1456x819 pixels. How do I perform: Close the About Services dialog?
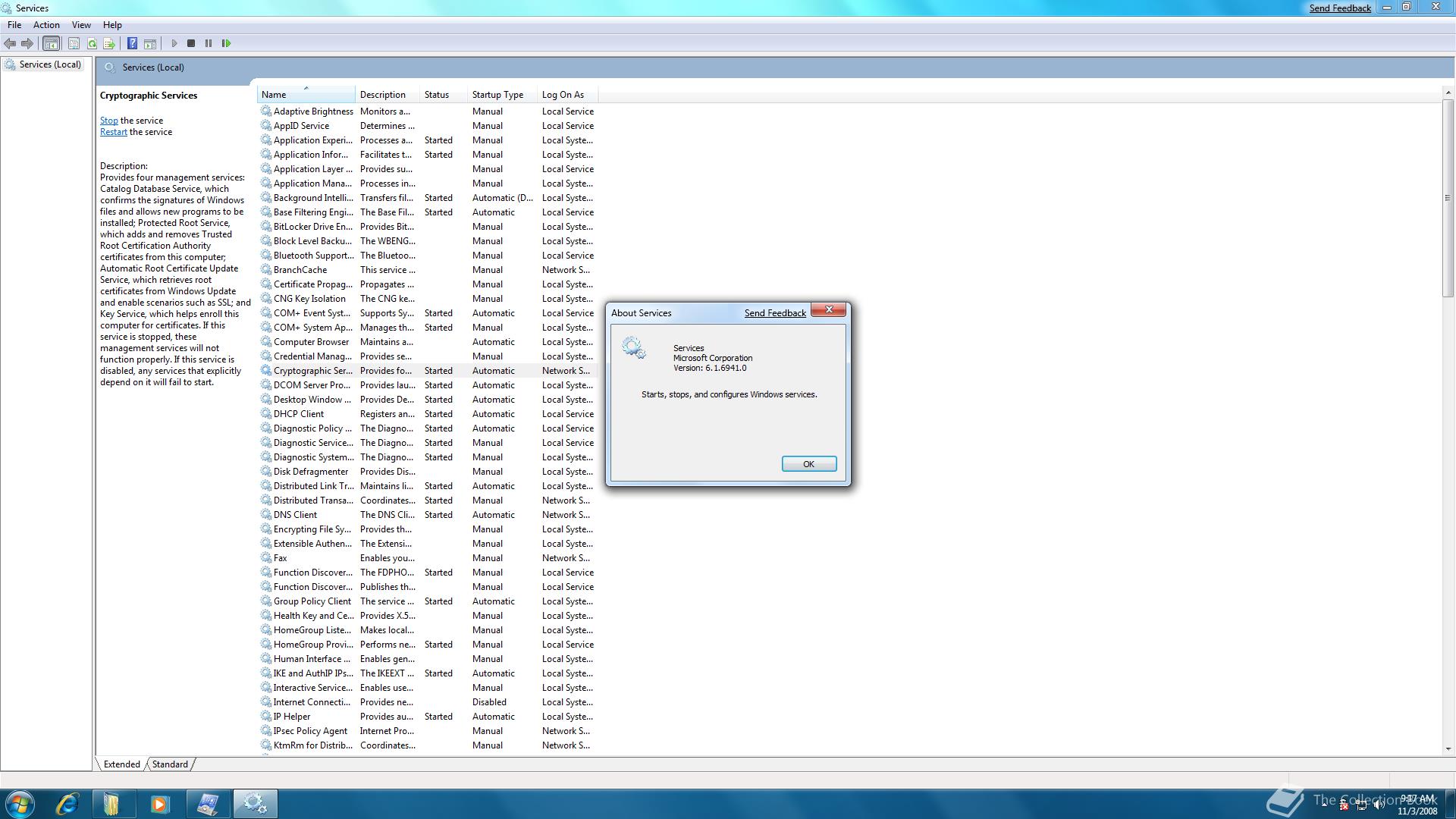[829, 309]
